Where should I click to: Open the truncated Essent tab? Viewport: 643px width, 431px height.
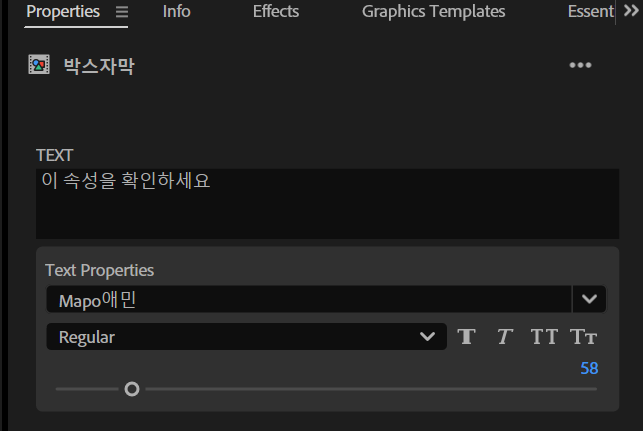tap(591, 11)
